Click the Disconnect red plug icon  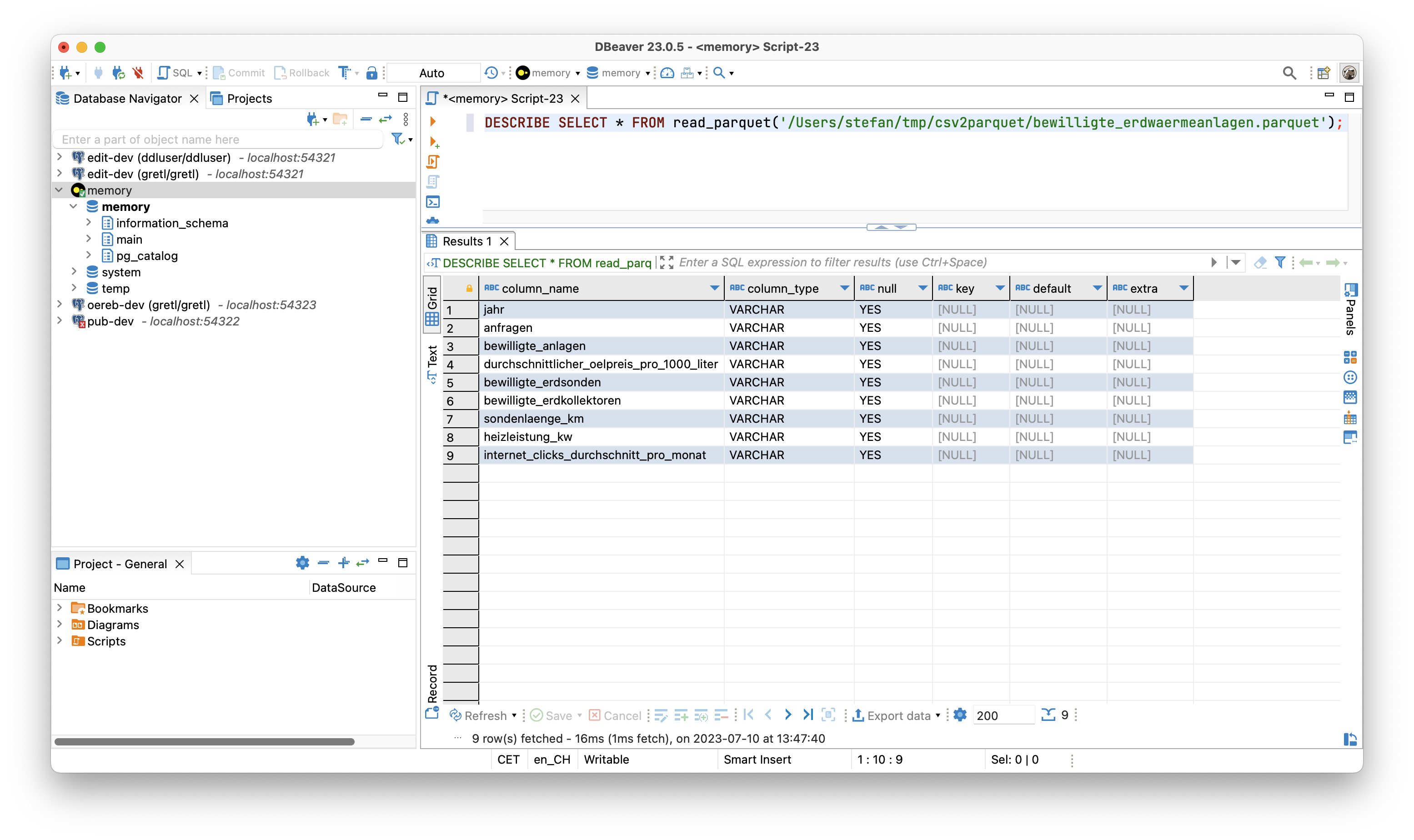tap(138, 72)
